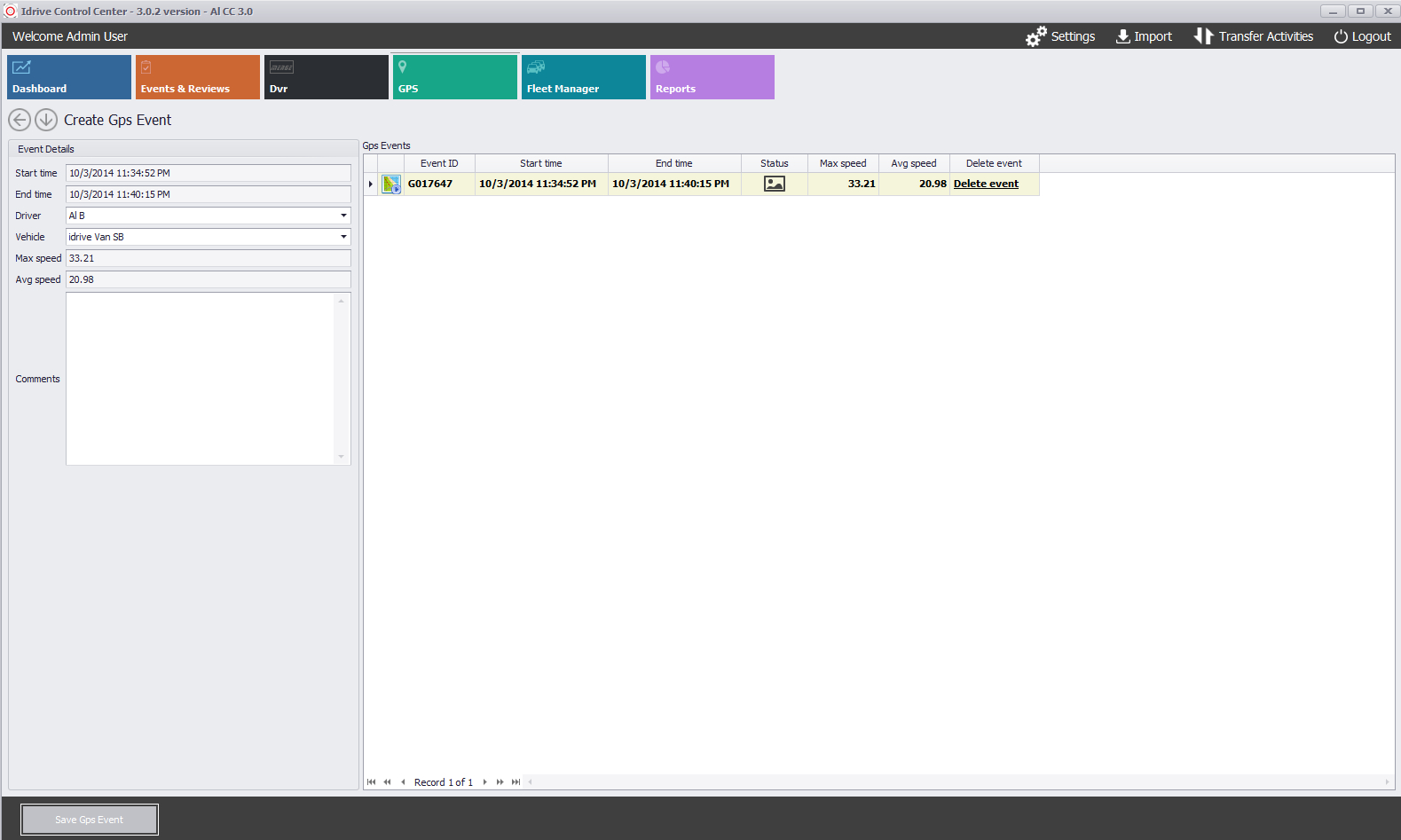1401x840 pixels.
Task: Expand the Vehicle dropdown
Action: [x=343, y=237]
